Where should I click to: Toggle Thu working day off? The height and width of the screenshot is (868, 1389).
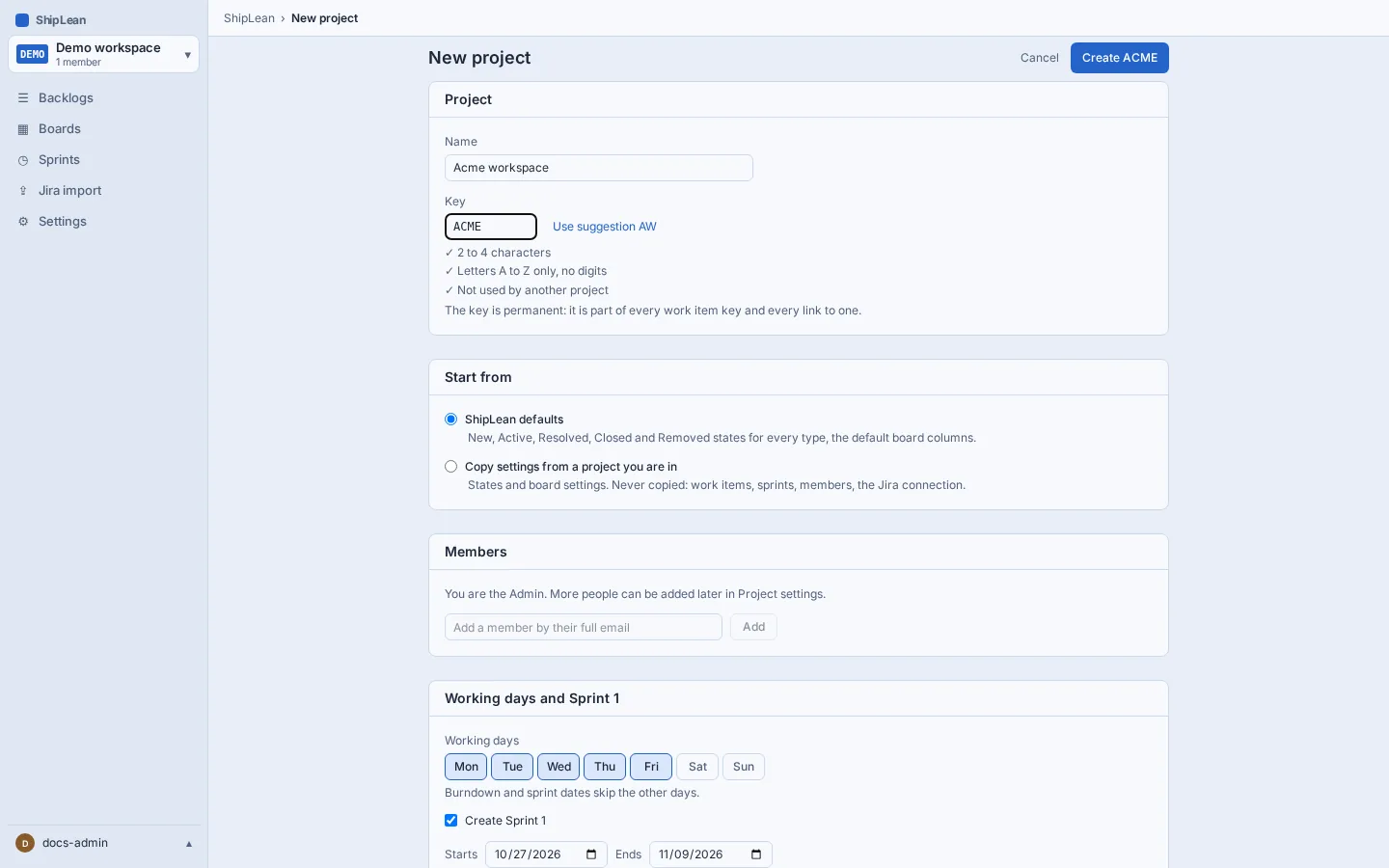point(605,767)
